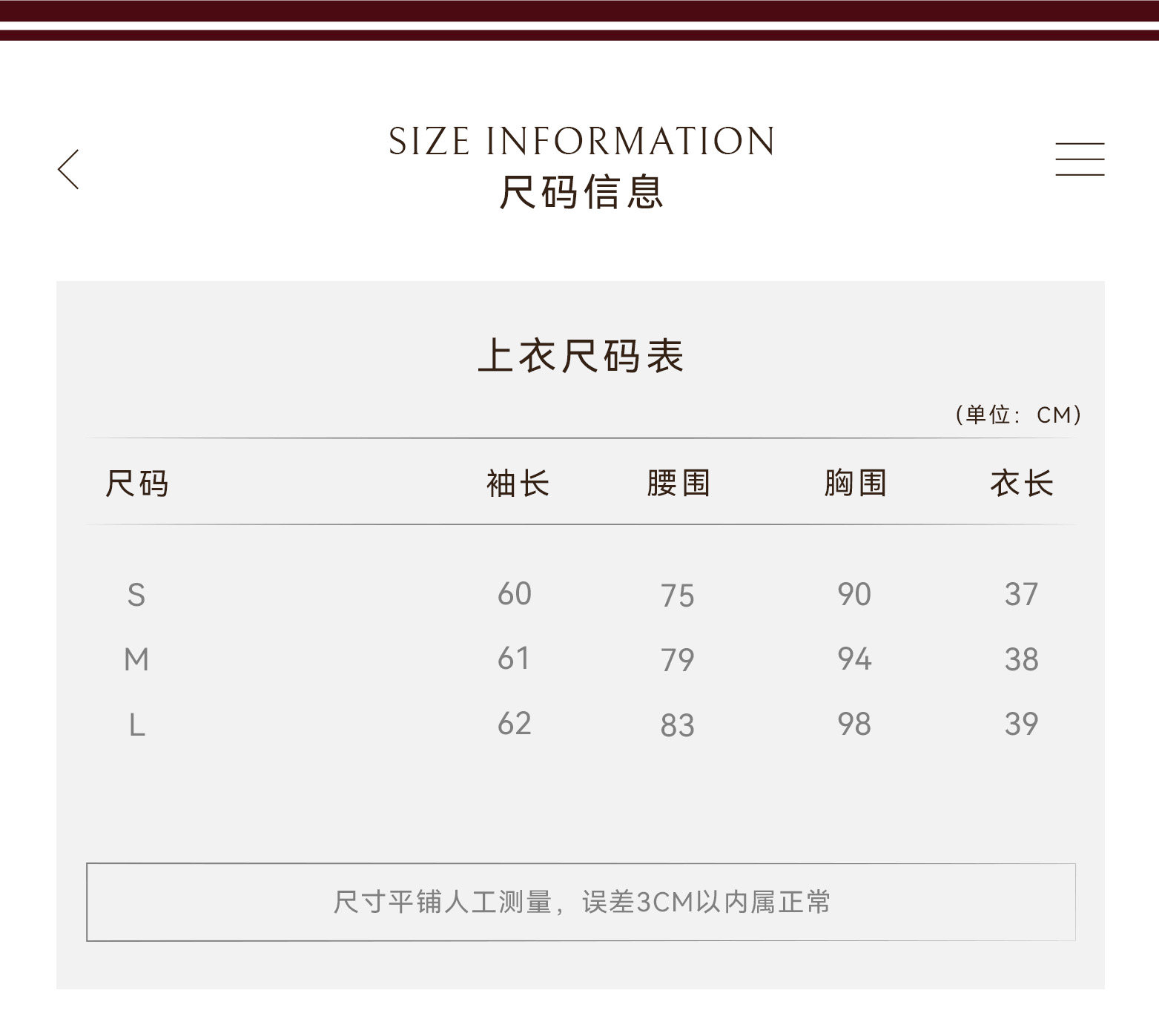The height and width of the screenshot is (1036, 1159).
Task: Click garment length value 37
Action: (1021, 594)
